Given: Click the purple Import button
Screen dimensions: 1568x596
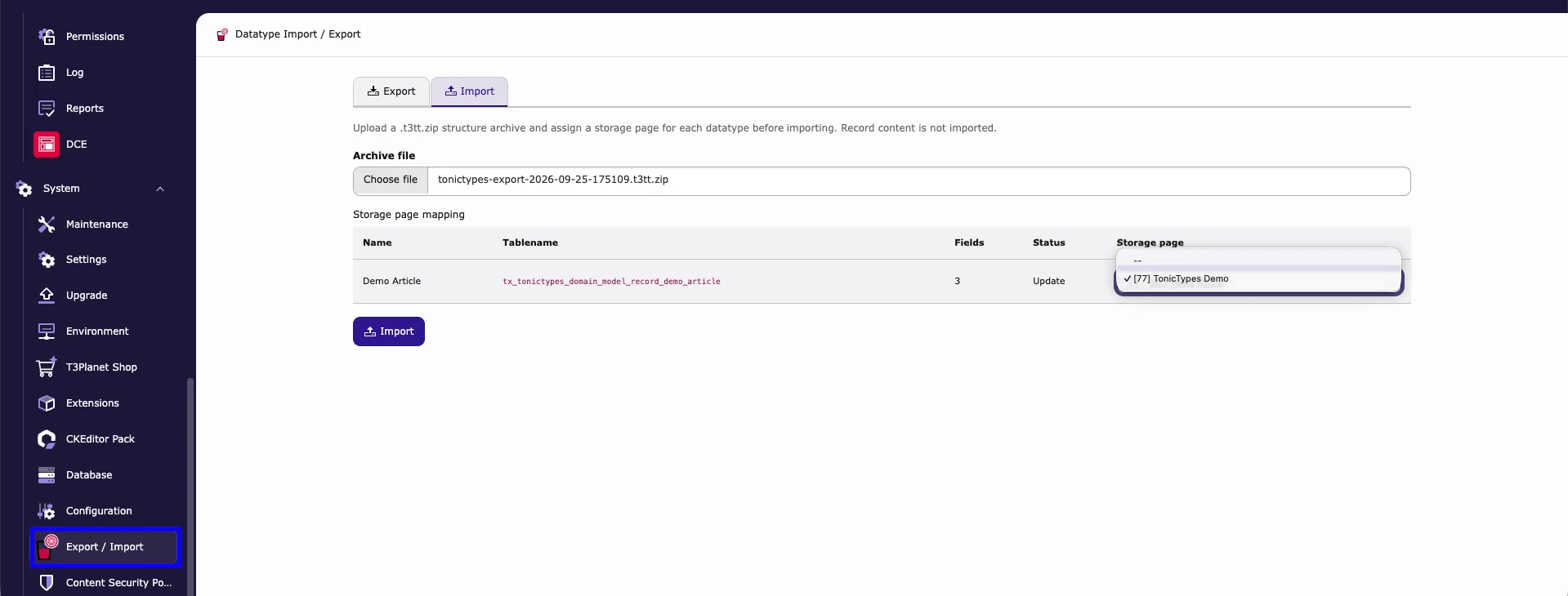Looking at the screenshot, I should point(389,331).
